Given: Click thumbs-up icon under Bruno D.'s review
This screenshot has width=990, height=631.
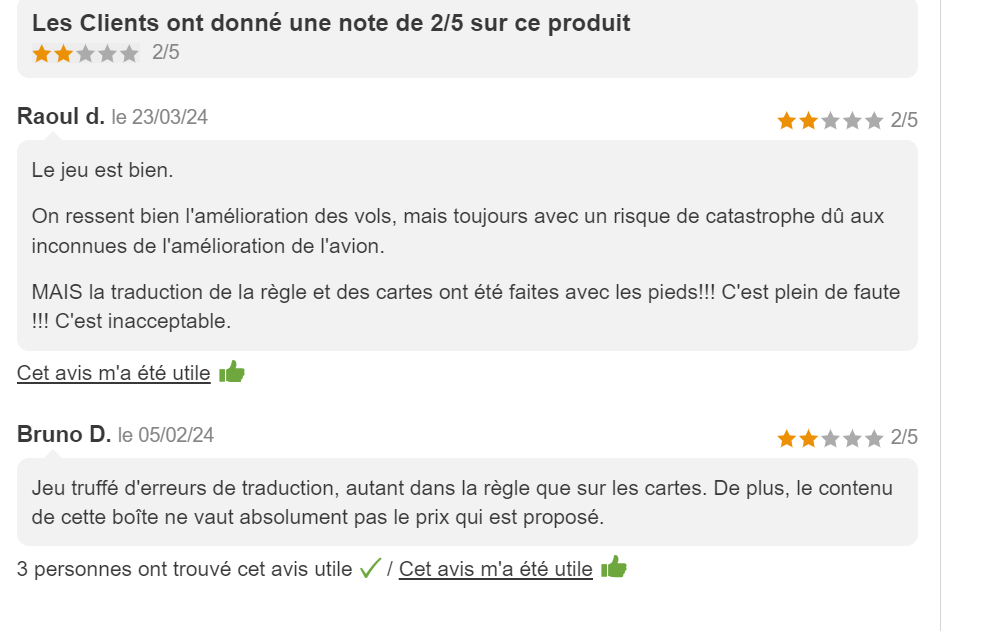Looking at the screenshot, I should (x=614, y=567).
